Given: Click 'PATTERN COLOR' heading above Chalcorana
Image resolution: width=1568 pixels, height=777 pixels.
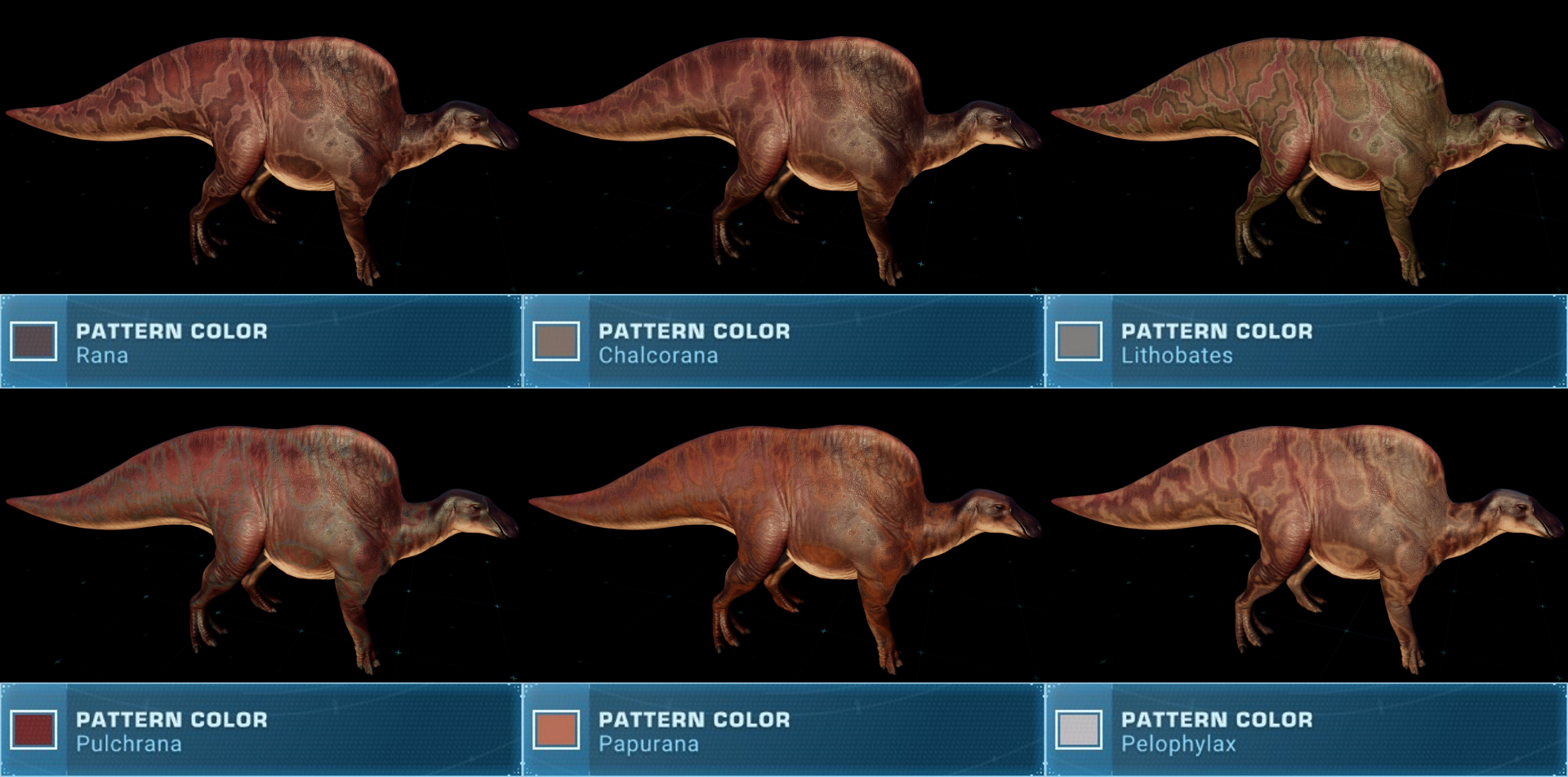Looking at the screenshot, I should click(x=694, y=331).
